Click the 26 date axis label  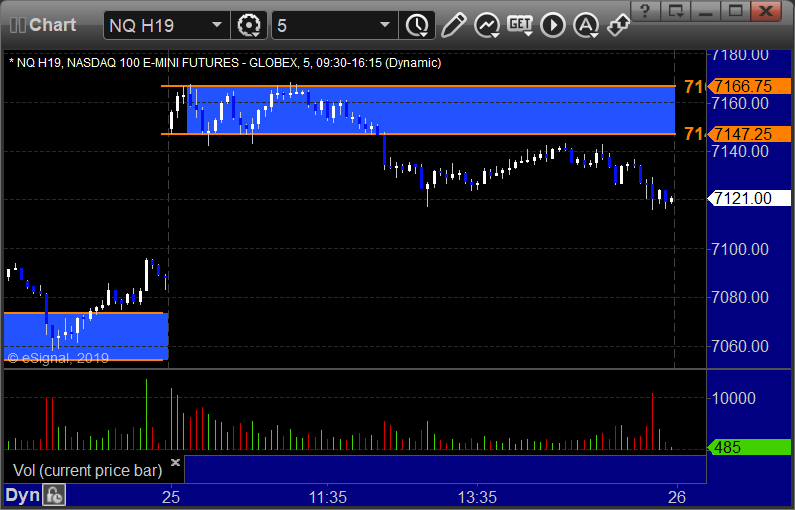click(677, 497)
